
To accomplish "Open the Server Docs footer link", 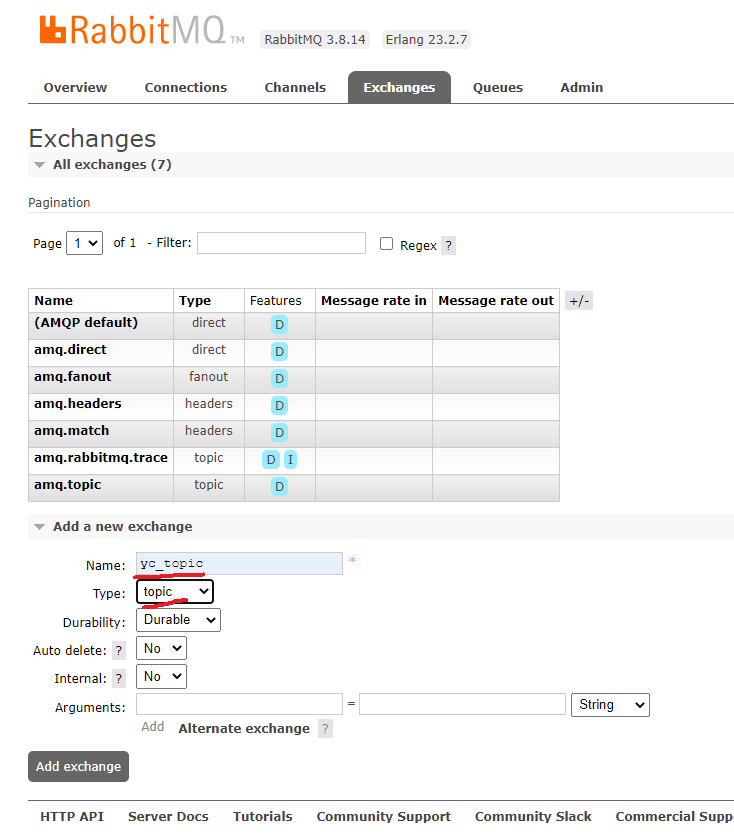I will pyautogui.click(x=168, y=816).
